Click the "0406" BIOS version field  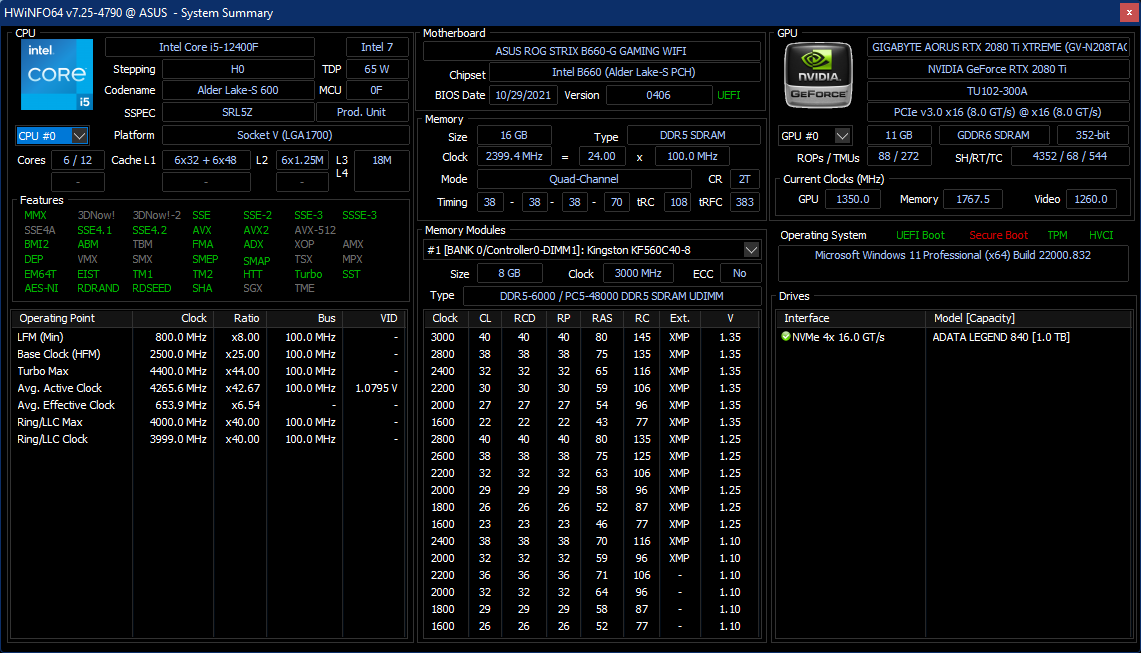coord(659,95)
